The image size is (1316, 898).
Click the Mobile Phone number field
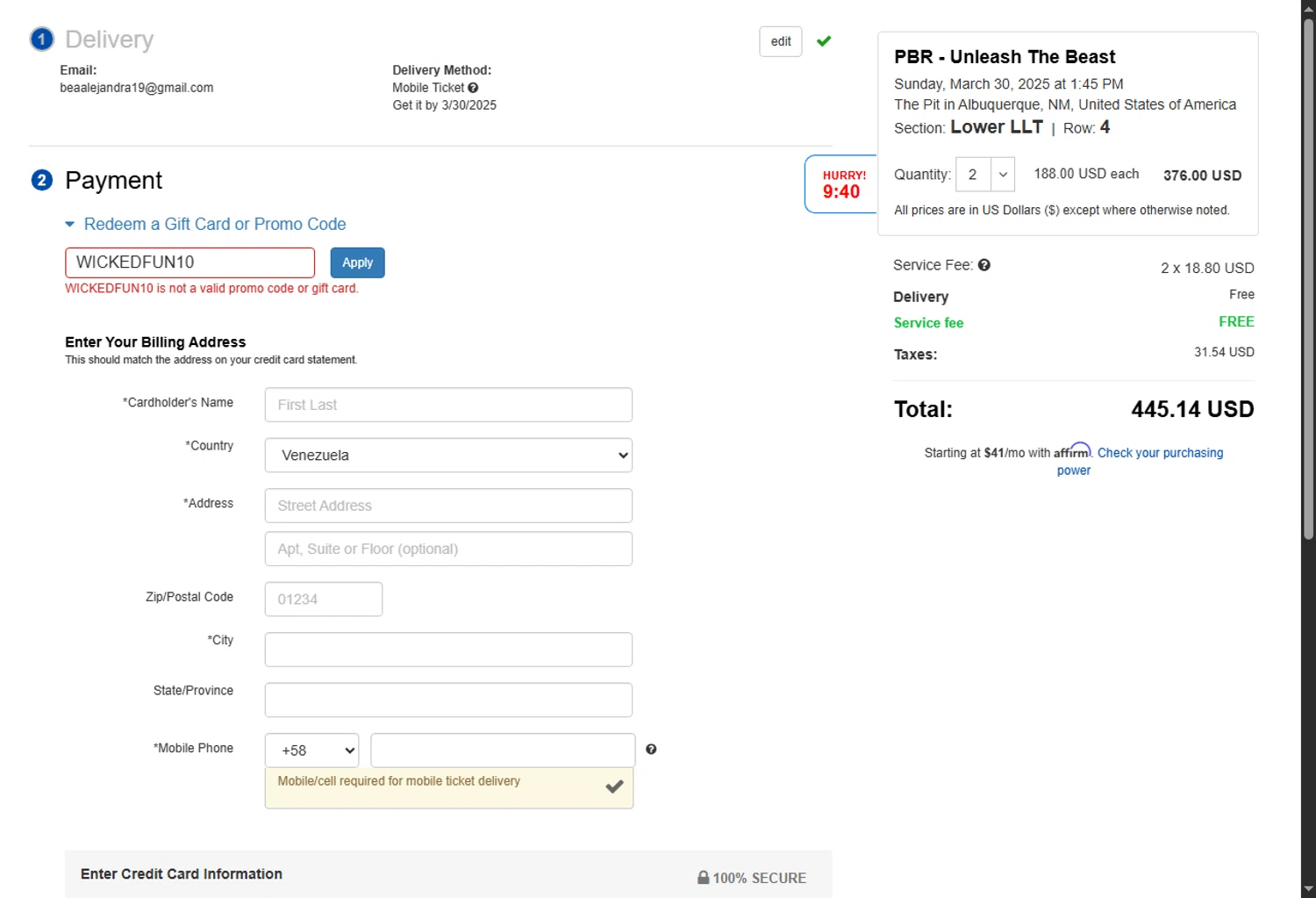click(503, 751)
